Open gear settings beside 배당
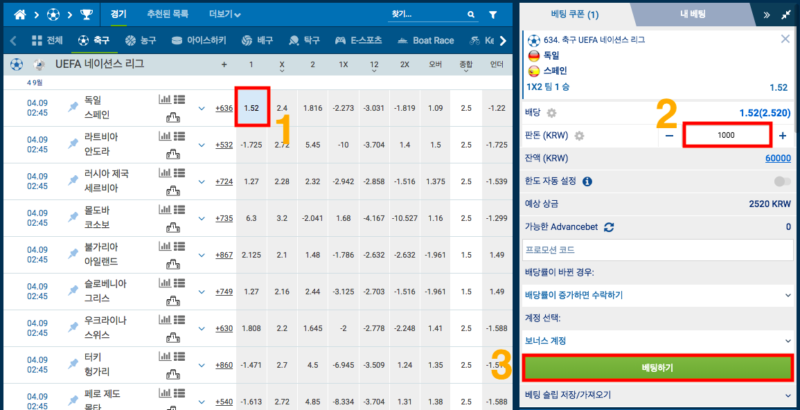Viewport: 800px width, 410px height. (x=550, y=111)
